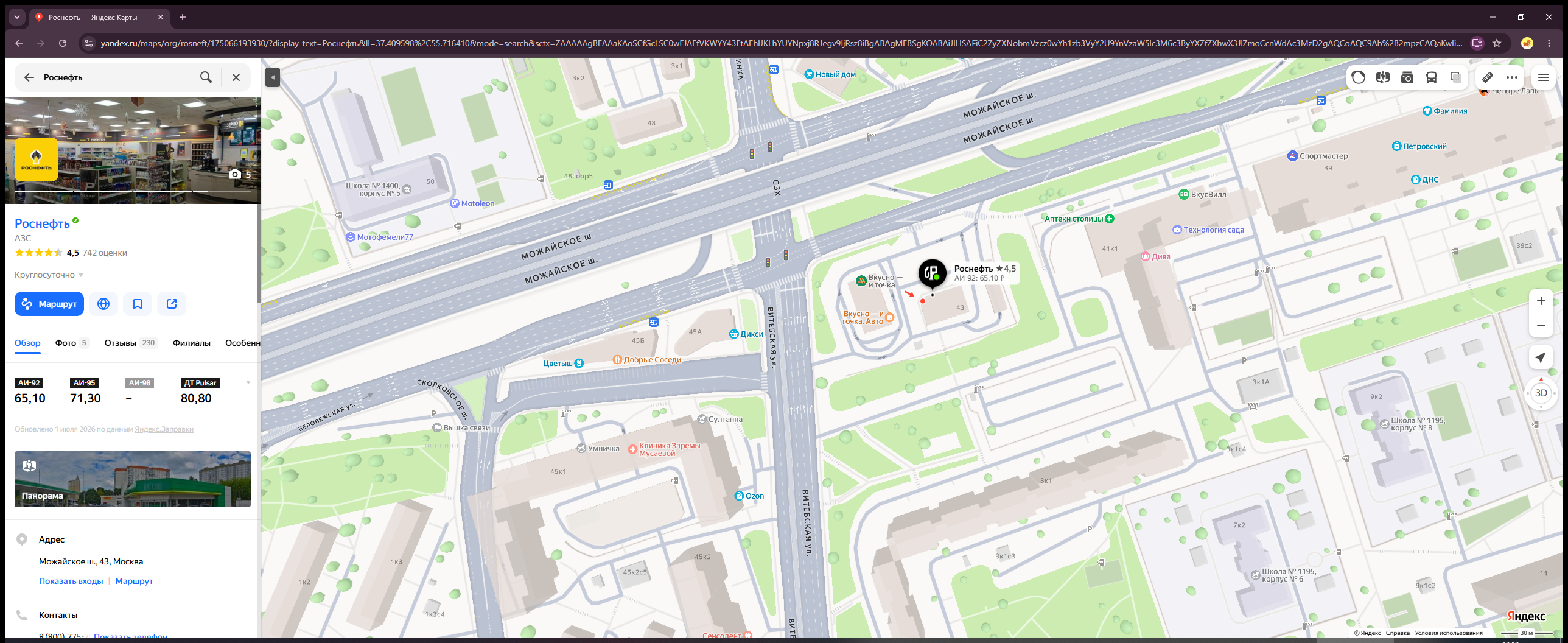This screenshot has height=643, width=1568.
Task: View the 742 оценки ratings
Action: click(105, 253)
